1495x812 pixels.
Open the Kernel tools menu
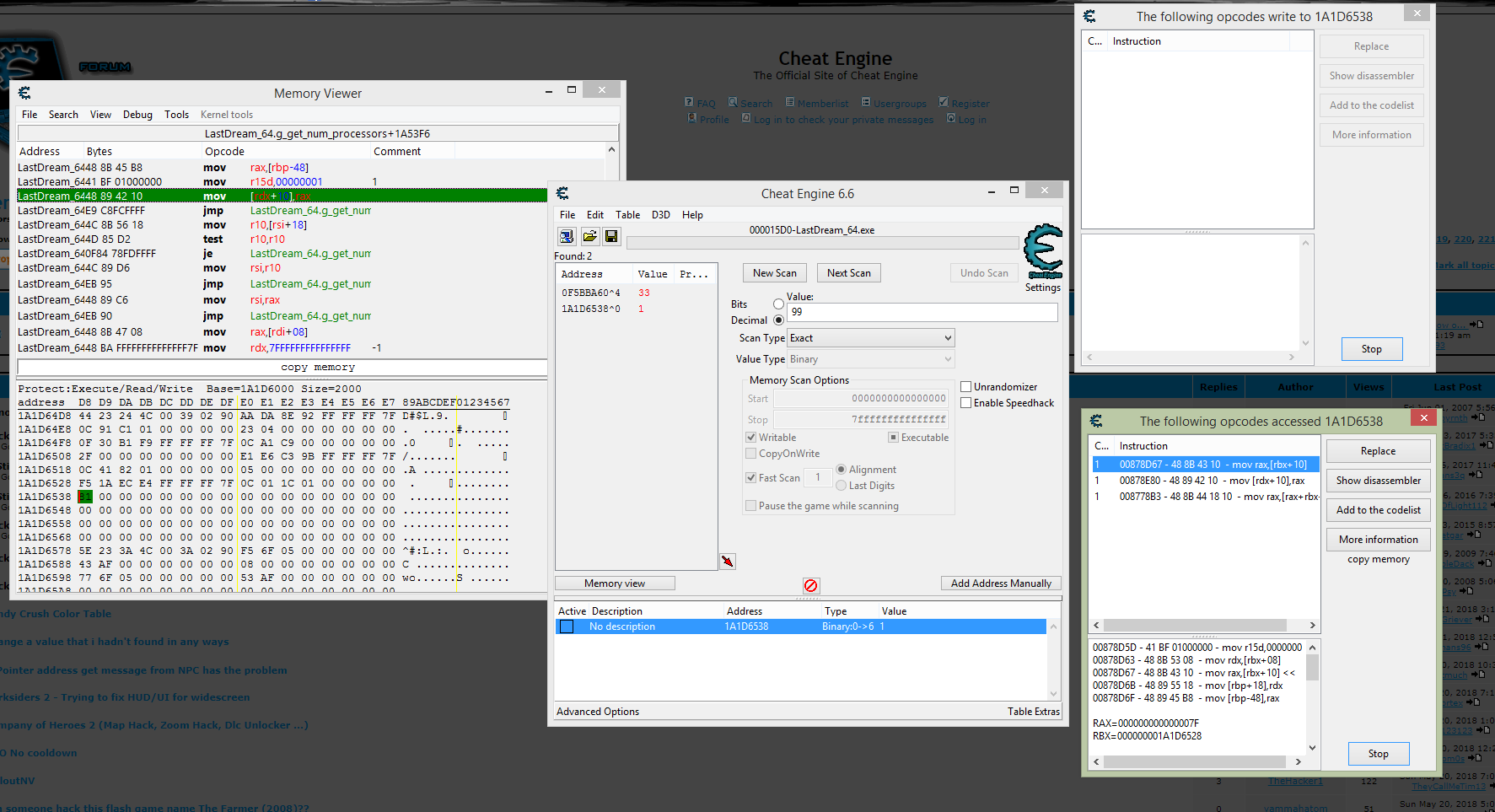[x=227, y=115]
